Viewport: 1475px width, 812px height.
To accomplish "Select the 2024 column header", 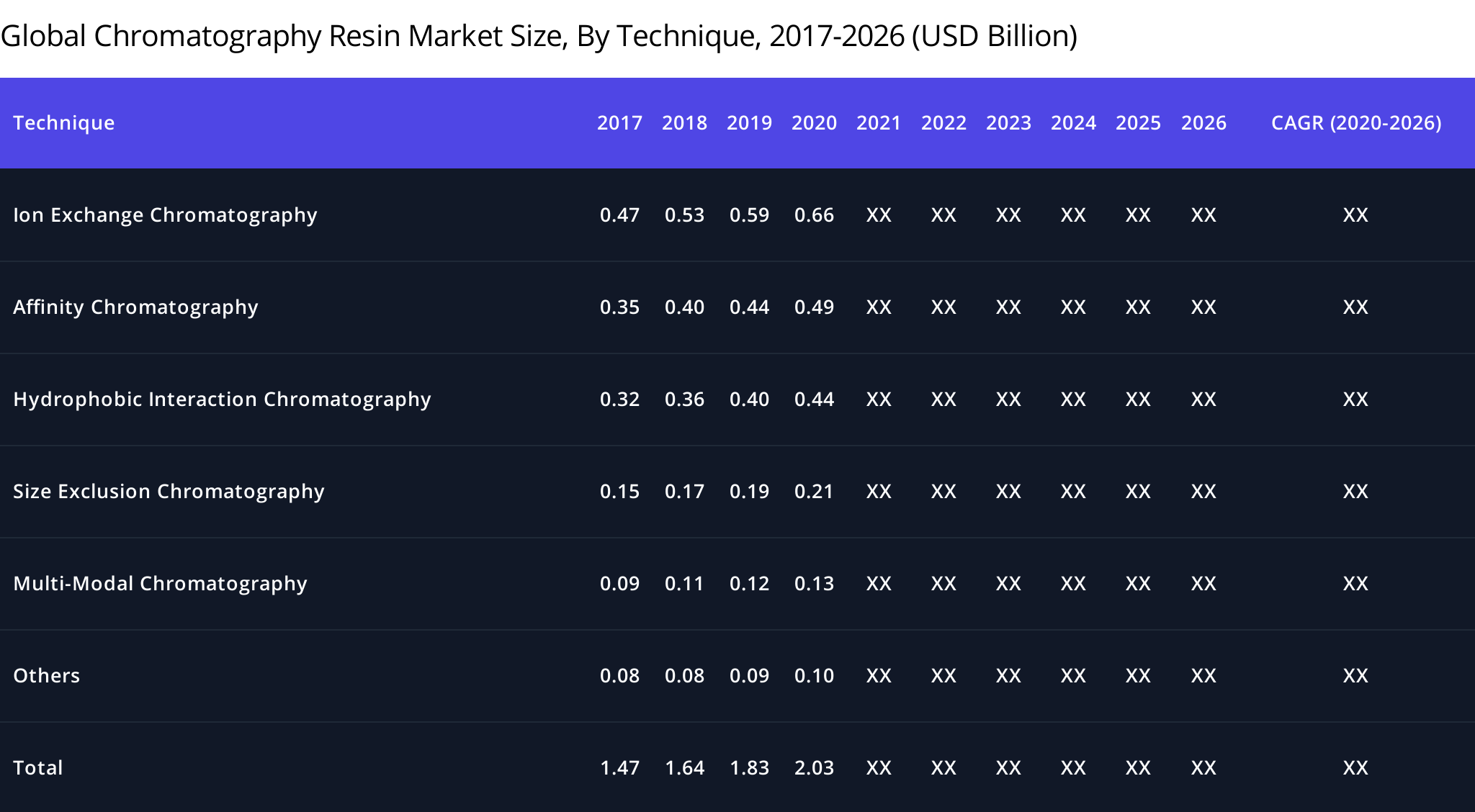I will pyautogui.click(x=1073, y=123).
